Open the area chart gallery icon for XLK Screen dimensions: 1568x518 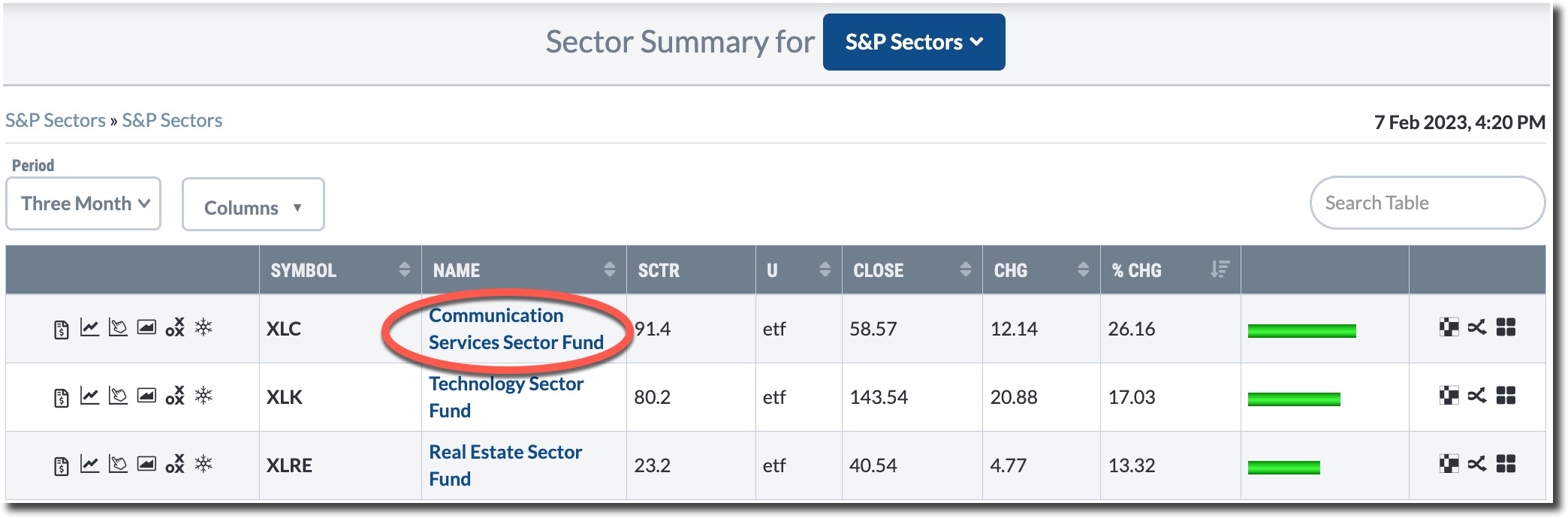pyautogui.click(x=146, y=396)
